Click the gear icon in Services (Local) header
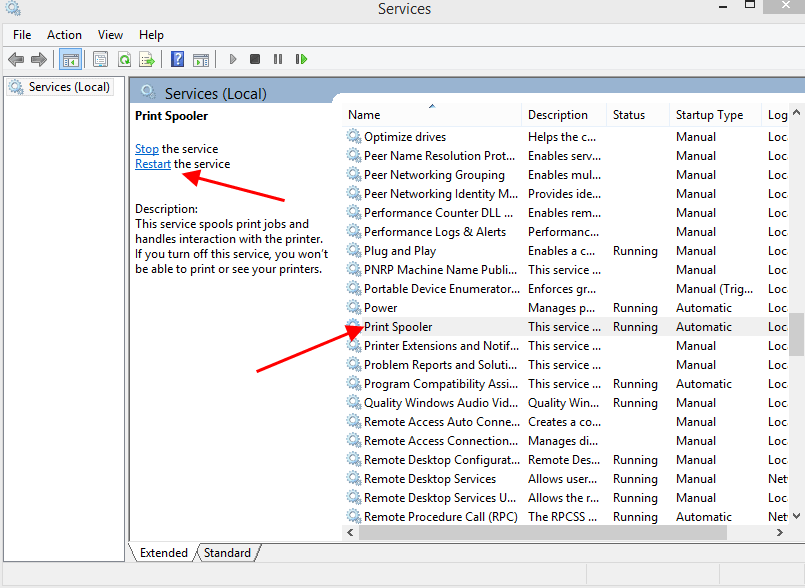Viewport: 805px width, 588px height. [149, 92]
